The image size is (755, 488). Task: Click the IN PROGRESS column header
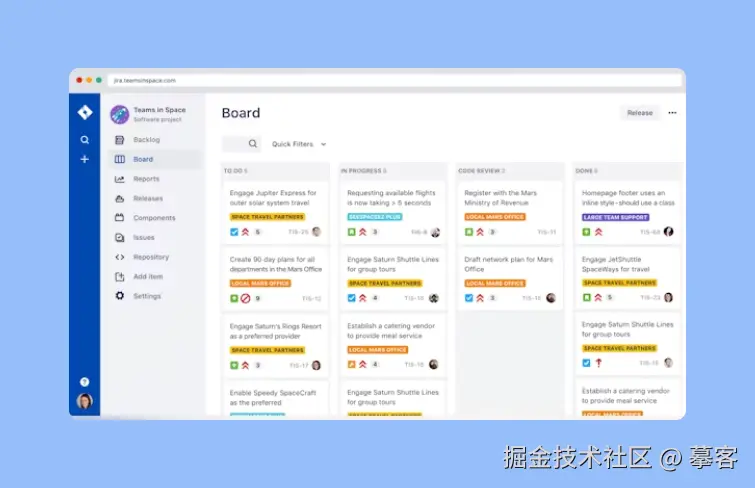point(364,171)
